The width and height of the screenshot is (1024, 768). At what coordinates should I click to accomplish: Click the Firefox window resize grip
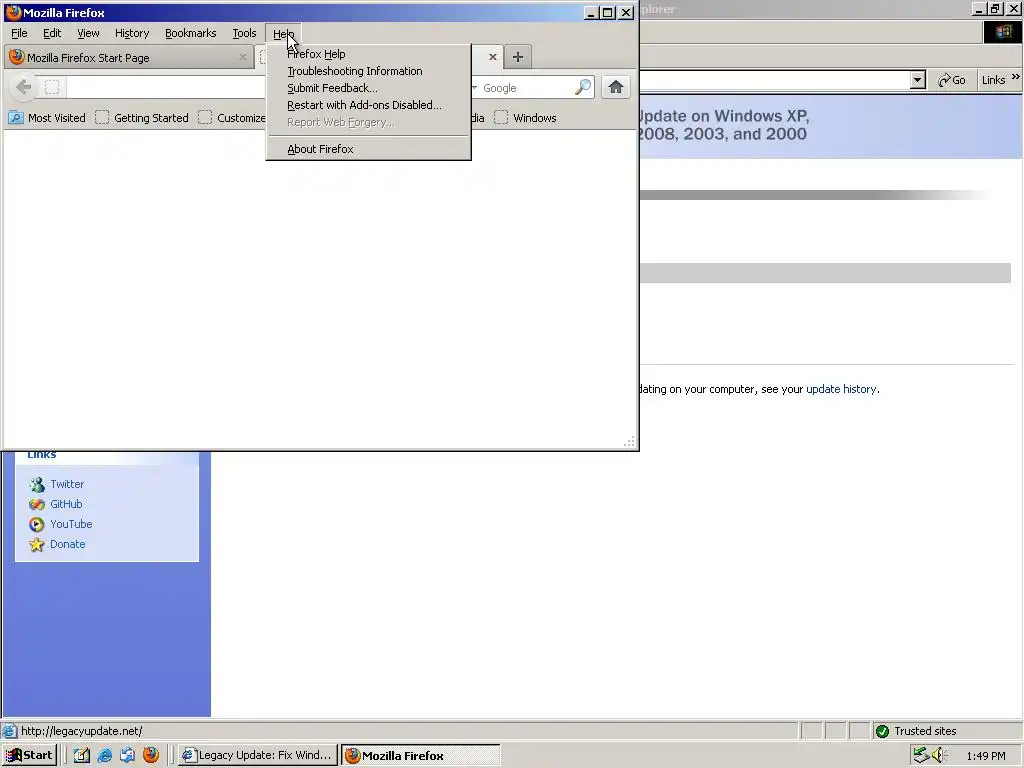(x=629, y=442)
